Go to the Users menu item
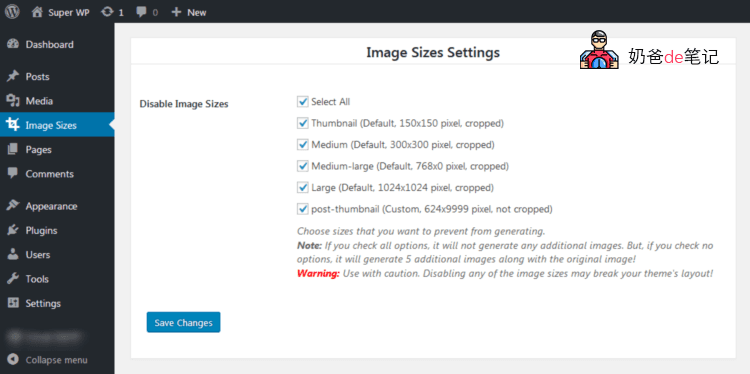The height and width of the screenshot is (374, 750). [x=57, y=254]
